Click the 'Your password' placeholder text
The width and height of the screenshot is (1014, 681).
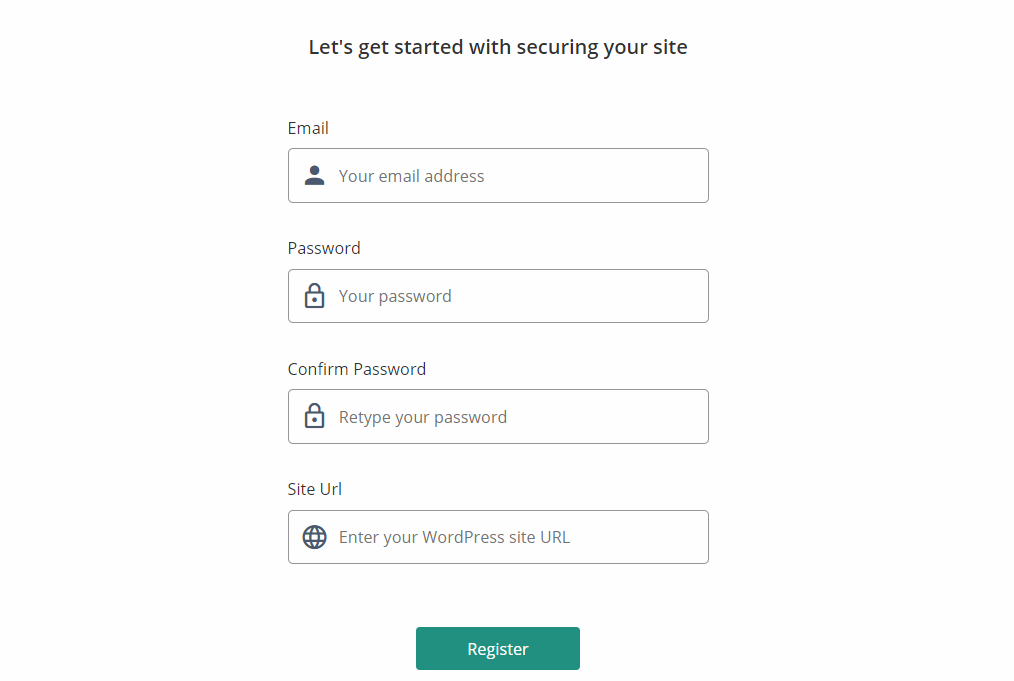point(395,296)
